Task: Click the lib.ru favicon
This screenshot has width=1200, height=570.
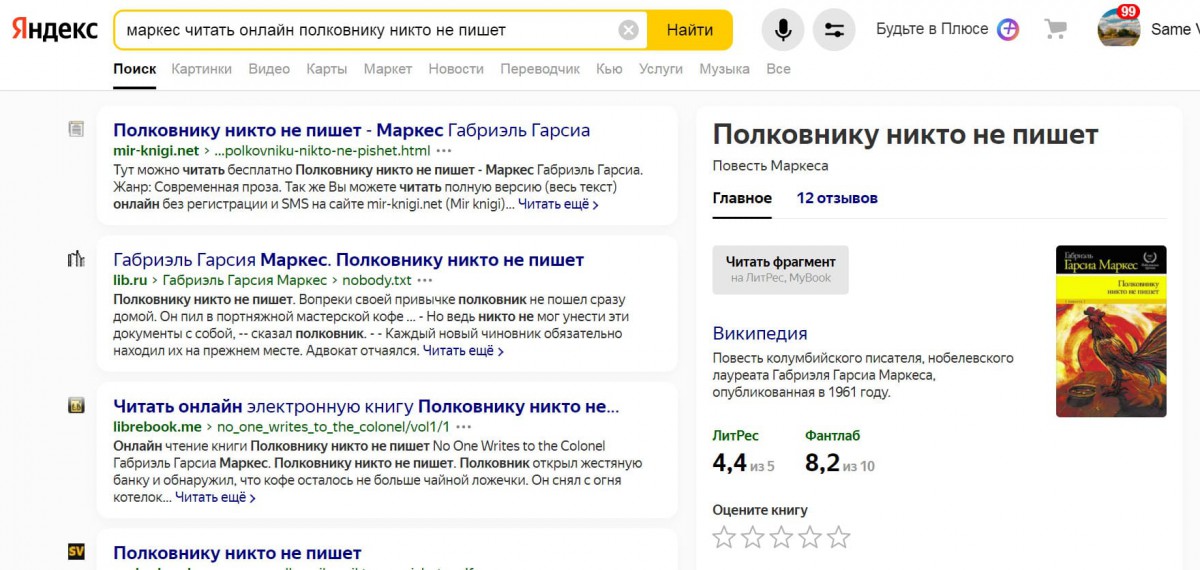Action: point(76,260)
